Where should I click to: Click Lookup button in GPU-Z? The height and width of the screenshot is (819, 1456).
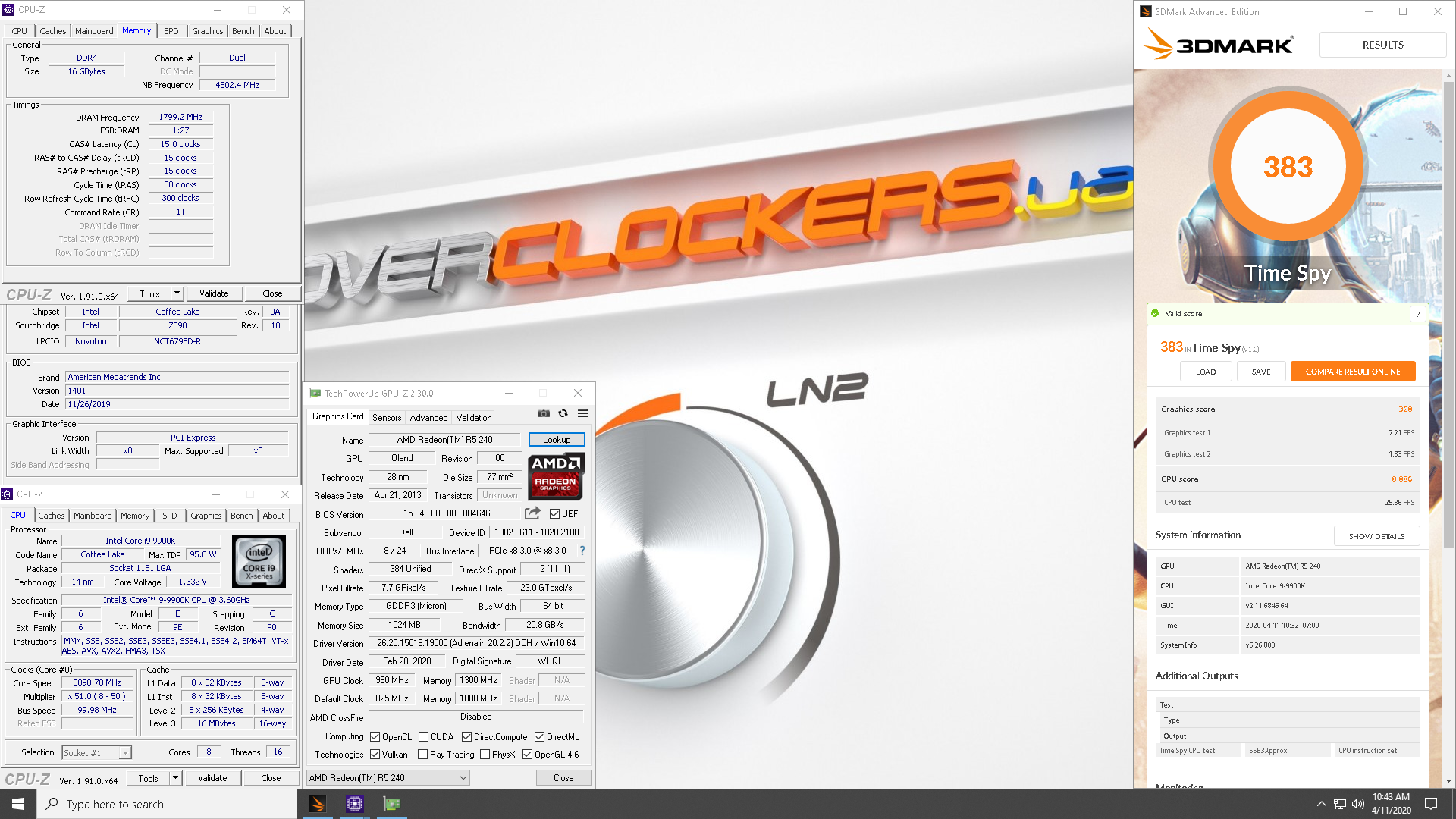coord(557,440)
